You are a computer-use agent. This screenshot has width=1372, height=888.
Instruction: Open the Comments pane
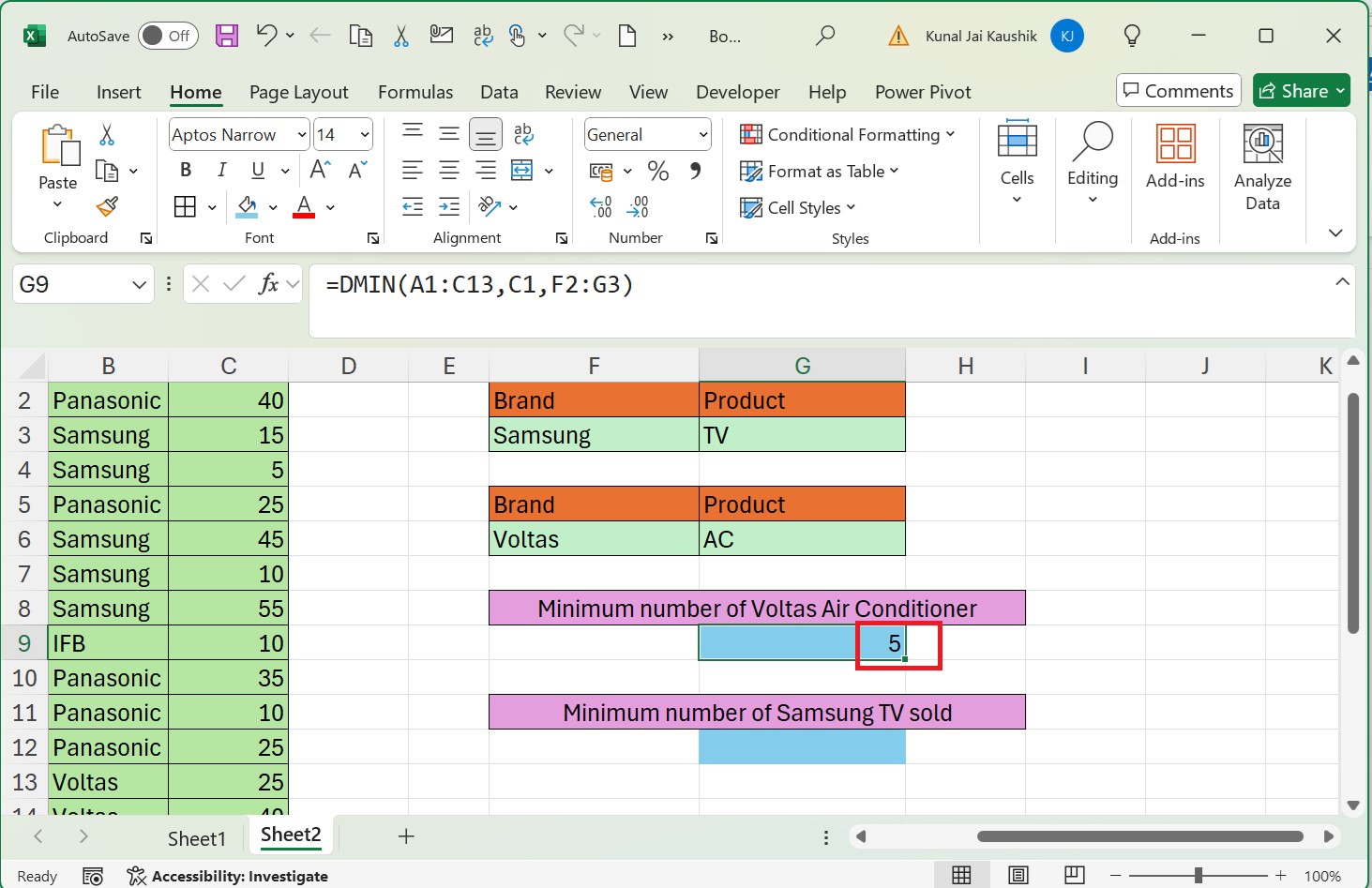point(1178,90)
